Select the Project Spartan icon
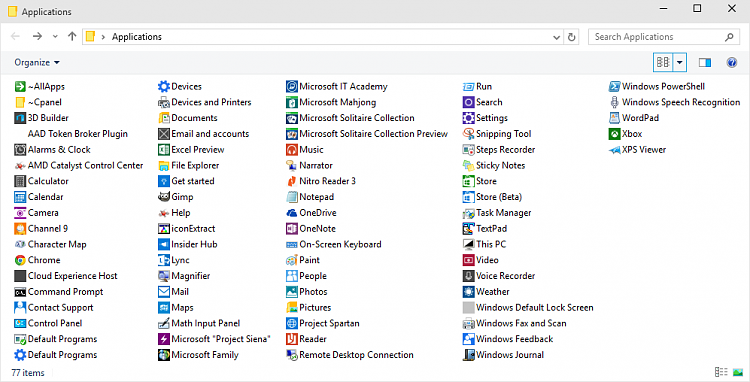Screen dimensions: 750x382 tap(292, 323)
